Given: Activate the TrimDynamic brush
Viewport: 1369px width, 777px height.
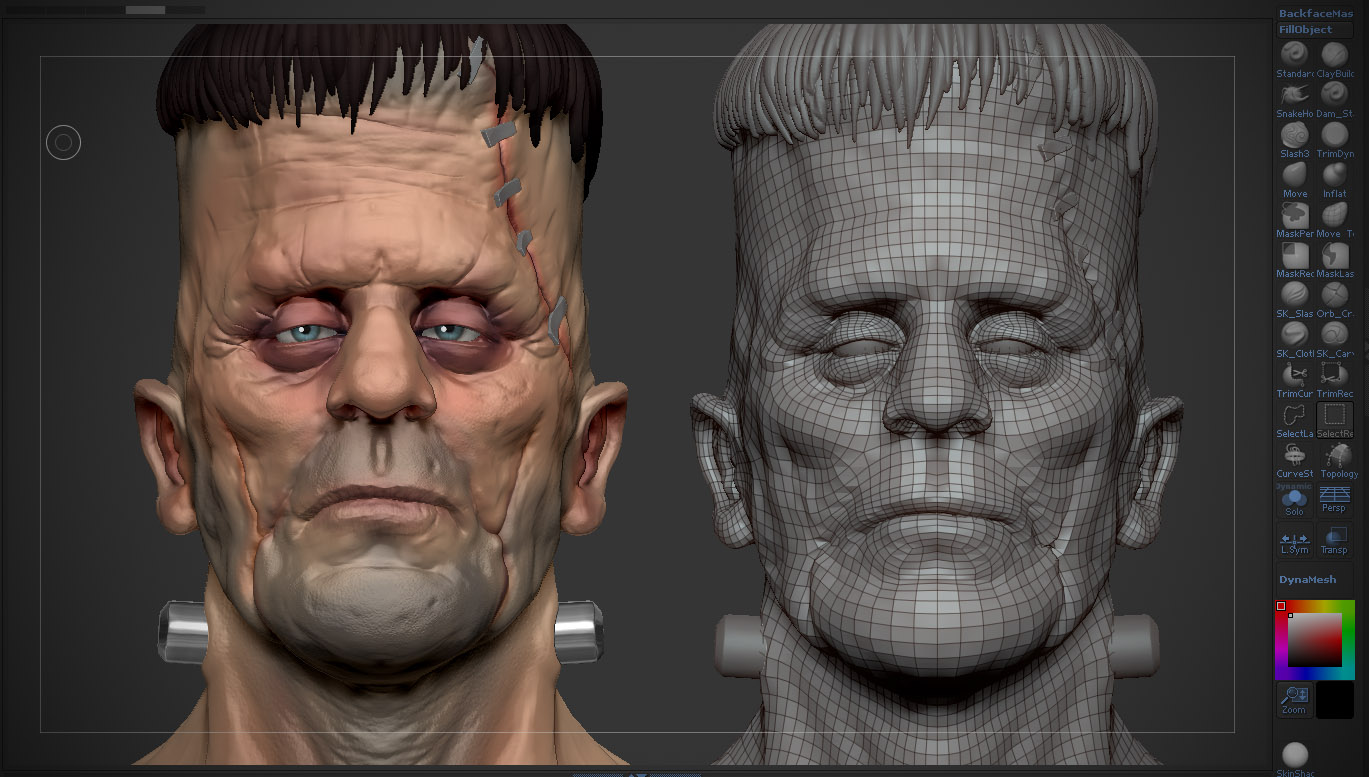Looking at the screenshot, I should click(x=1335, y=140).
